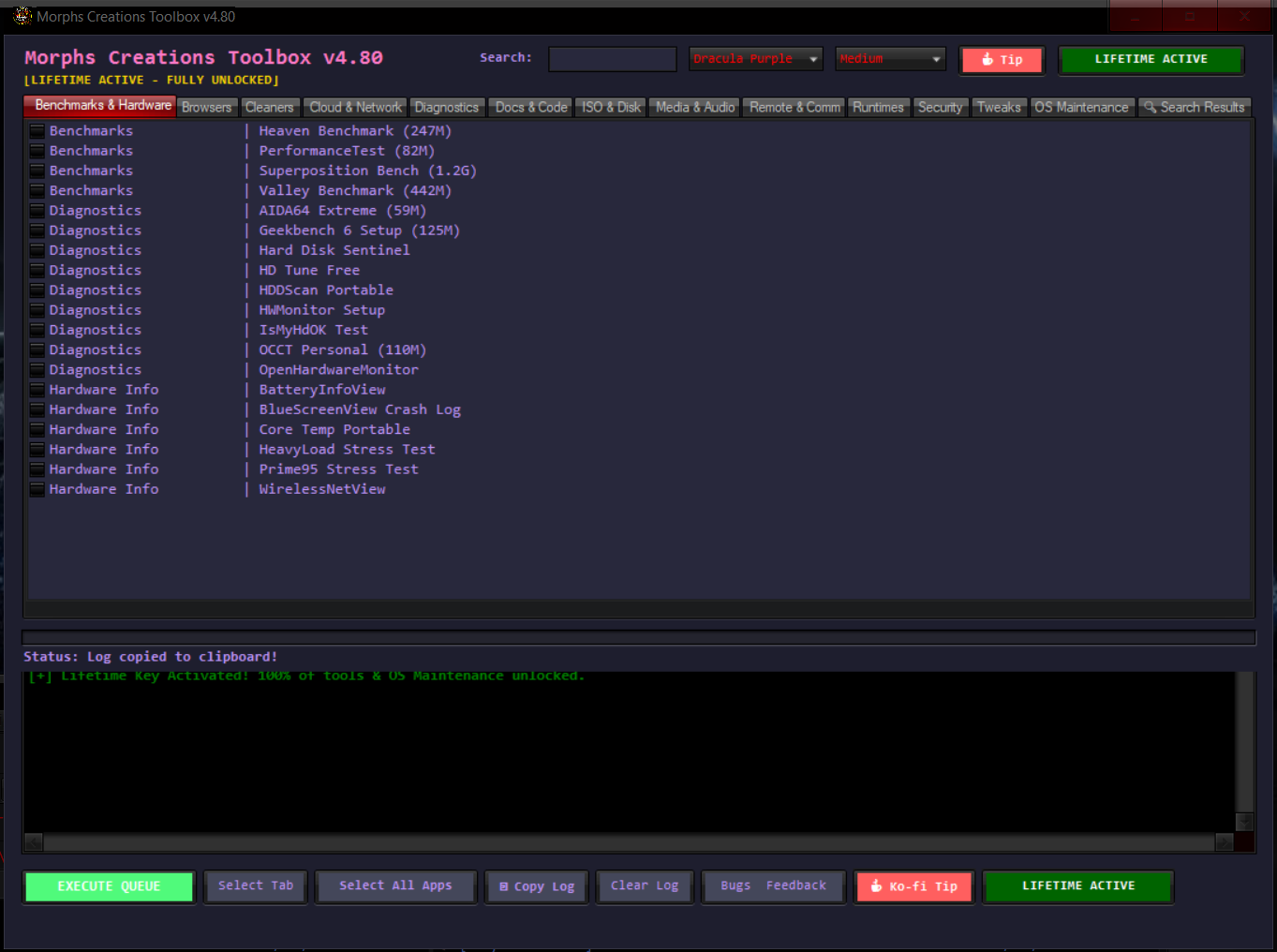Click the Ko-fi Tip button
The height and width of the screenshot is (952, 1277).
coord(913,886)
